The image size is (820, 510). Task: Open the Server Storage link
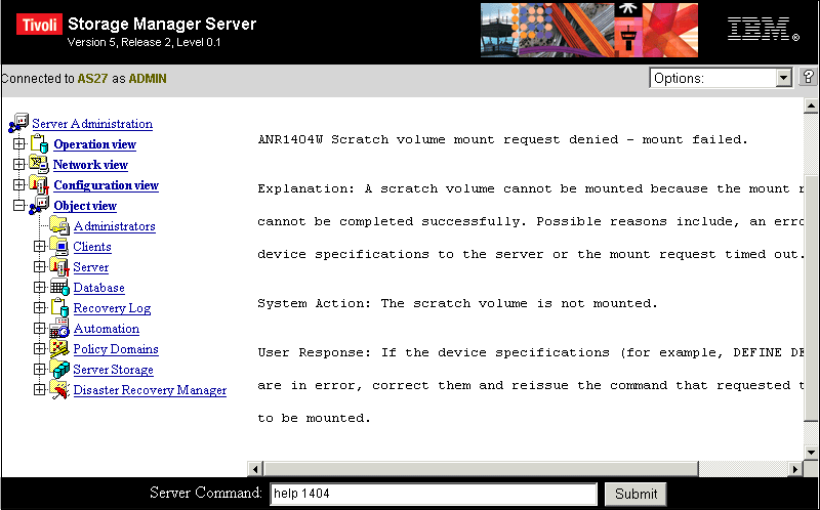point(113,369)
